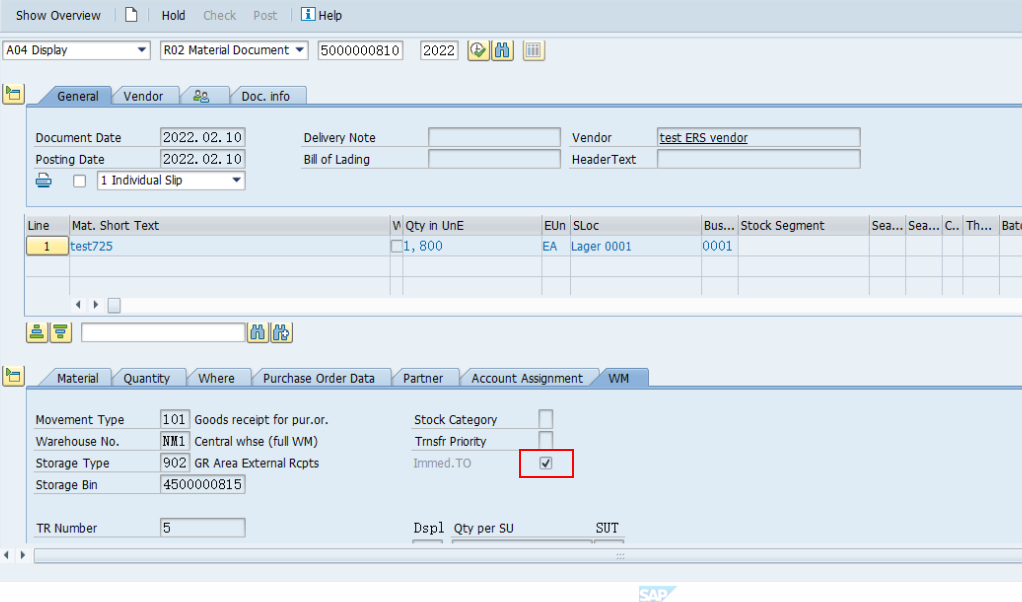Switch to the Vendor tab
The height and width of the screenshot is (602, 1022).
(x=145, y=95)
